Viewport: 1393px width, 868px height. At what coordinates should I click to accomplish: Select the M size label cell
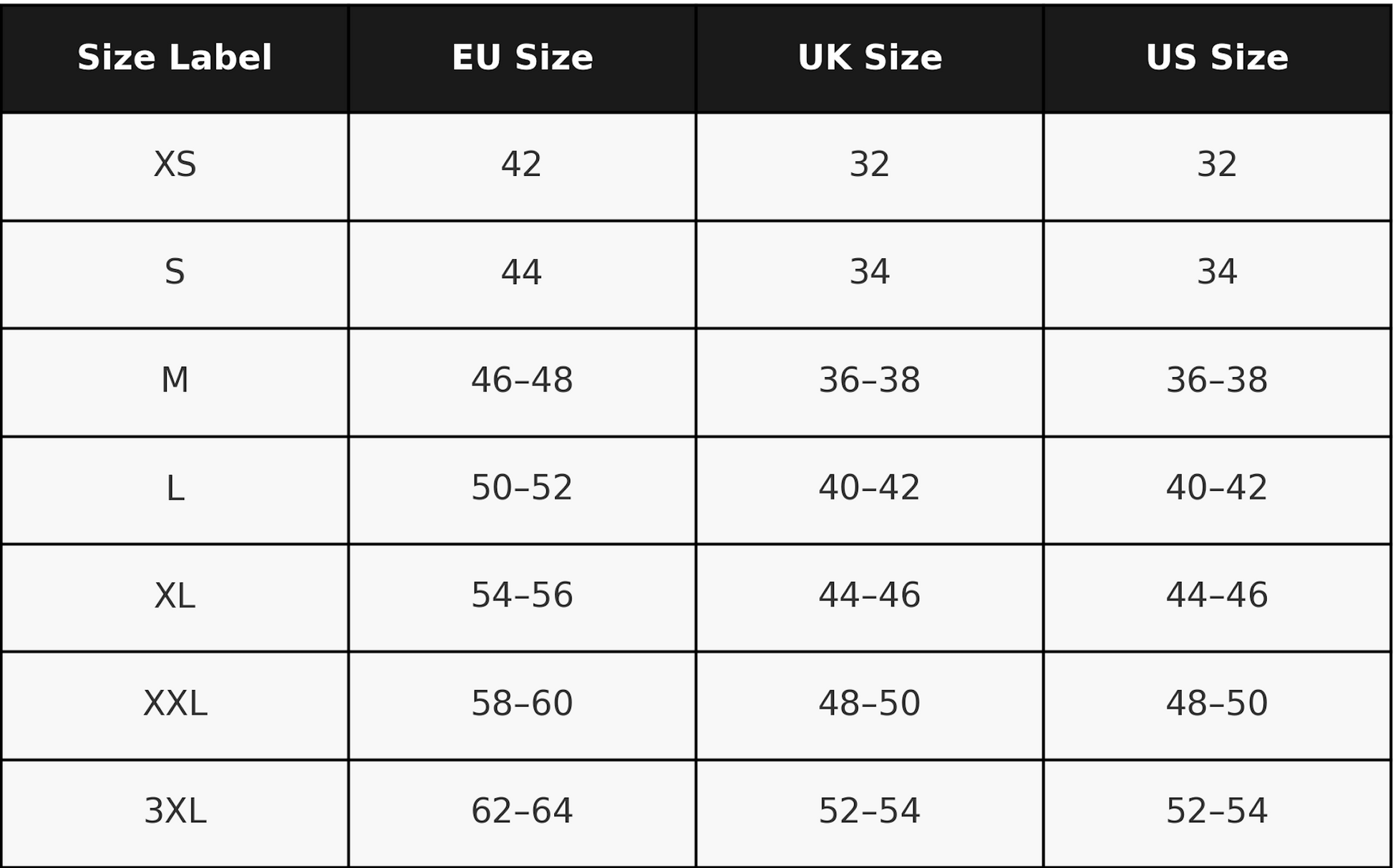coord(175,382)
